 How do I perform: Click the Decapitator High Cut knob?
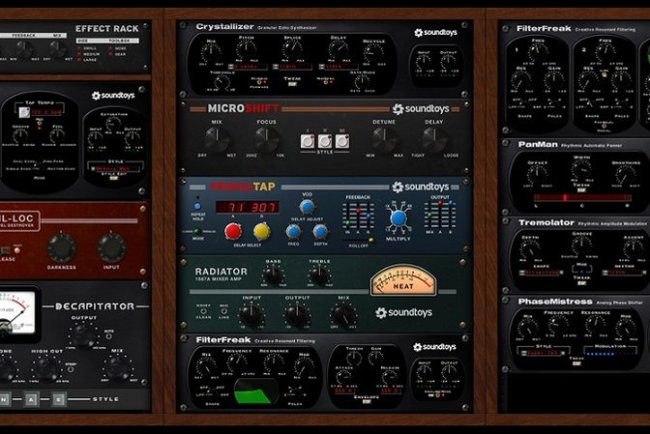click(47, 368)
